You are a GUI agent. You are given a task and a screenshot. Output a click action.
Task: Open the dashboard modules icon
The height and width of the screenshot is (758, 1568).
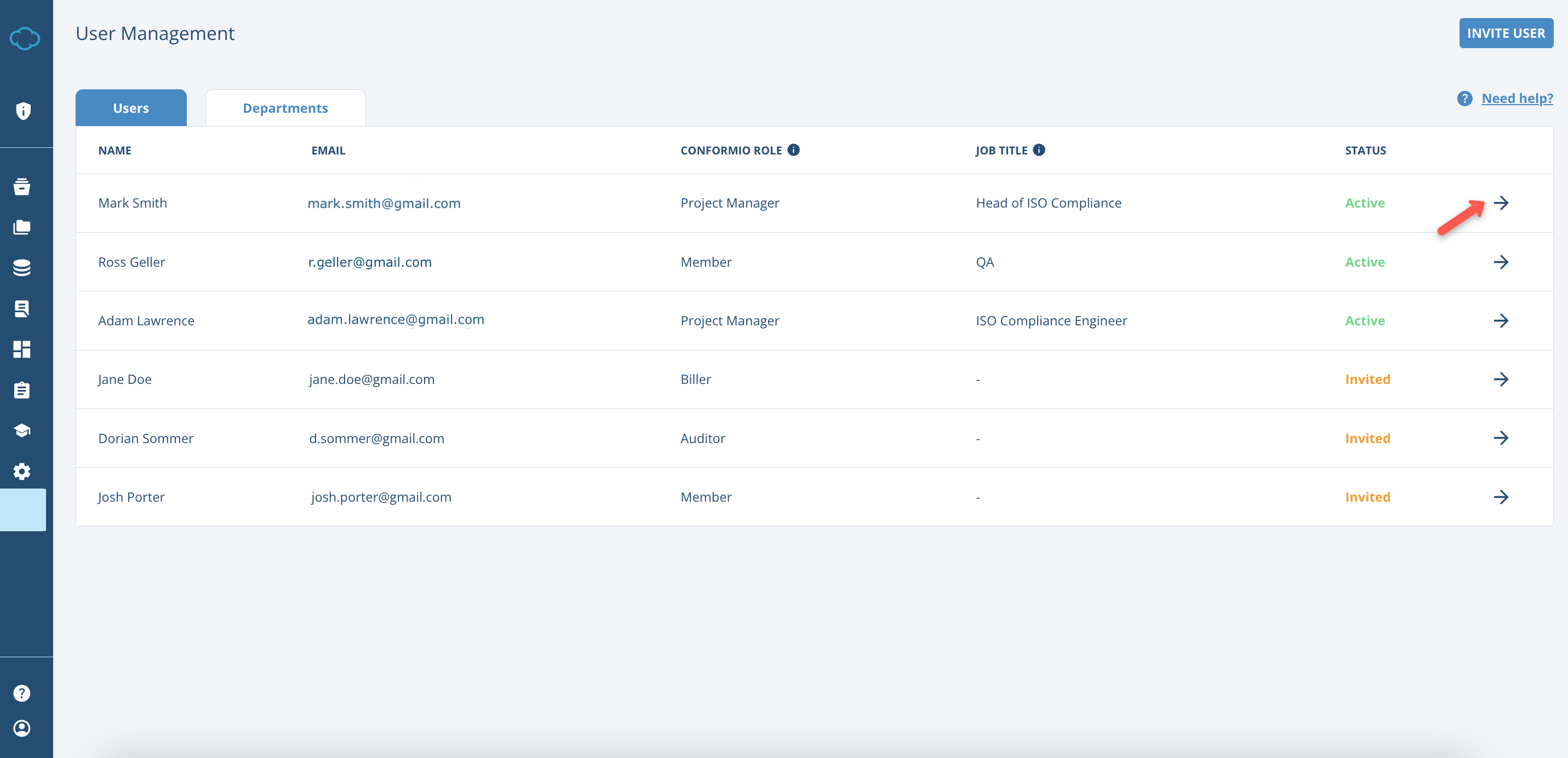pyautogui.click(x=22, y=349)
